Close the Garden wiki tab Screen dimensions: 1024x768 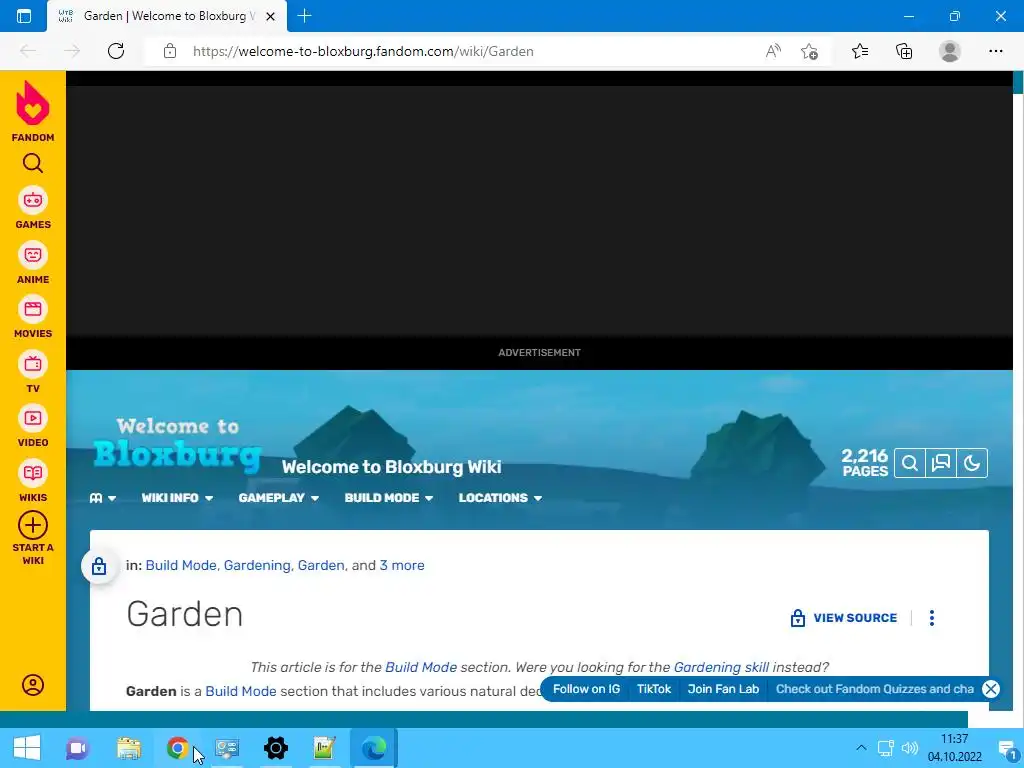270,16
